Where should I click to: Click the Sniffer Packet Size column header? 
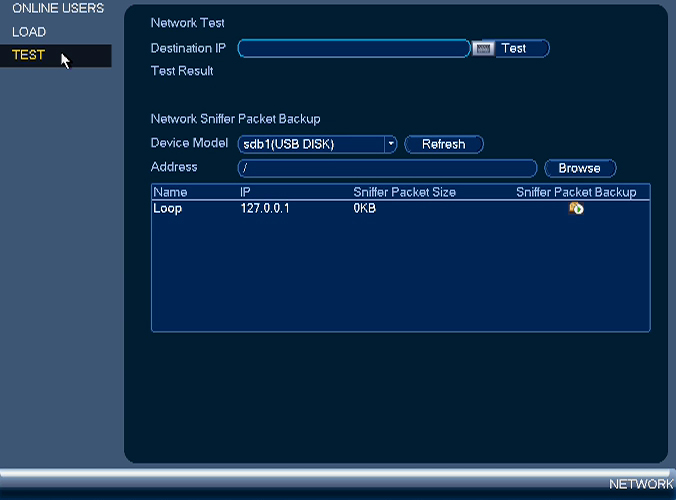tap(404, 192)
